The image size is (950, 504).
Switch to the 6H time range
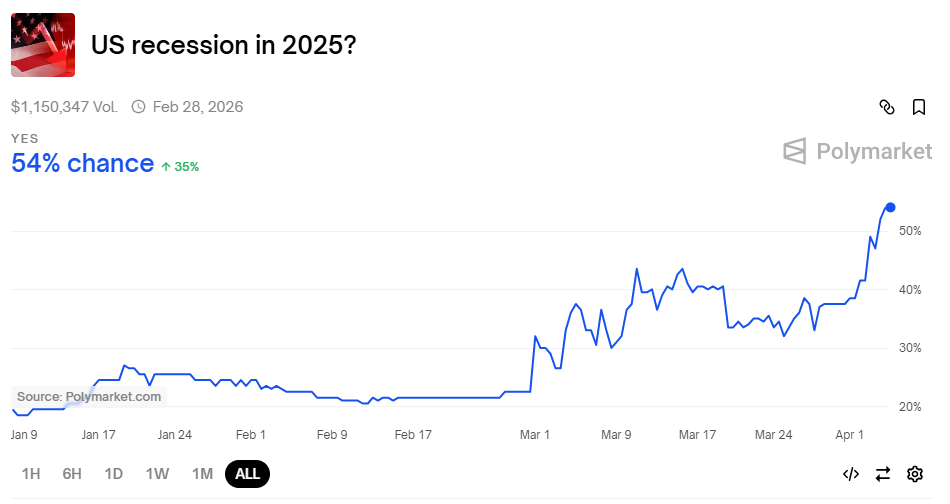pyautogui.click(x=72, y=474)
